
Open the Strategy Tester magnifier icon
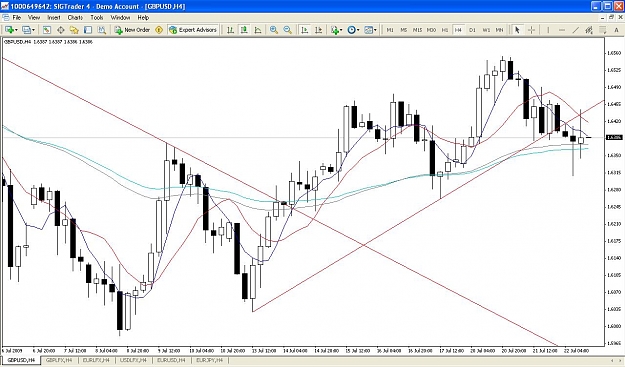coord(102,30)
